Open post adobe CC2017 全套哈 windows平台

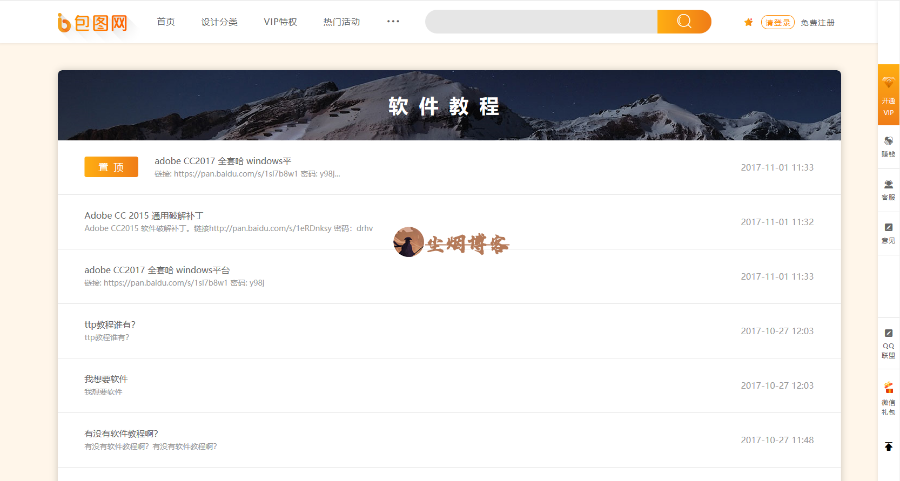pos(157,270)
